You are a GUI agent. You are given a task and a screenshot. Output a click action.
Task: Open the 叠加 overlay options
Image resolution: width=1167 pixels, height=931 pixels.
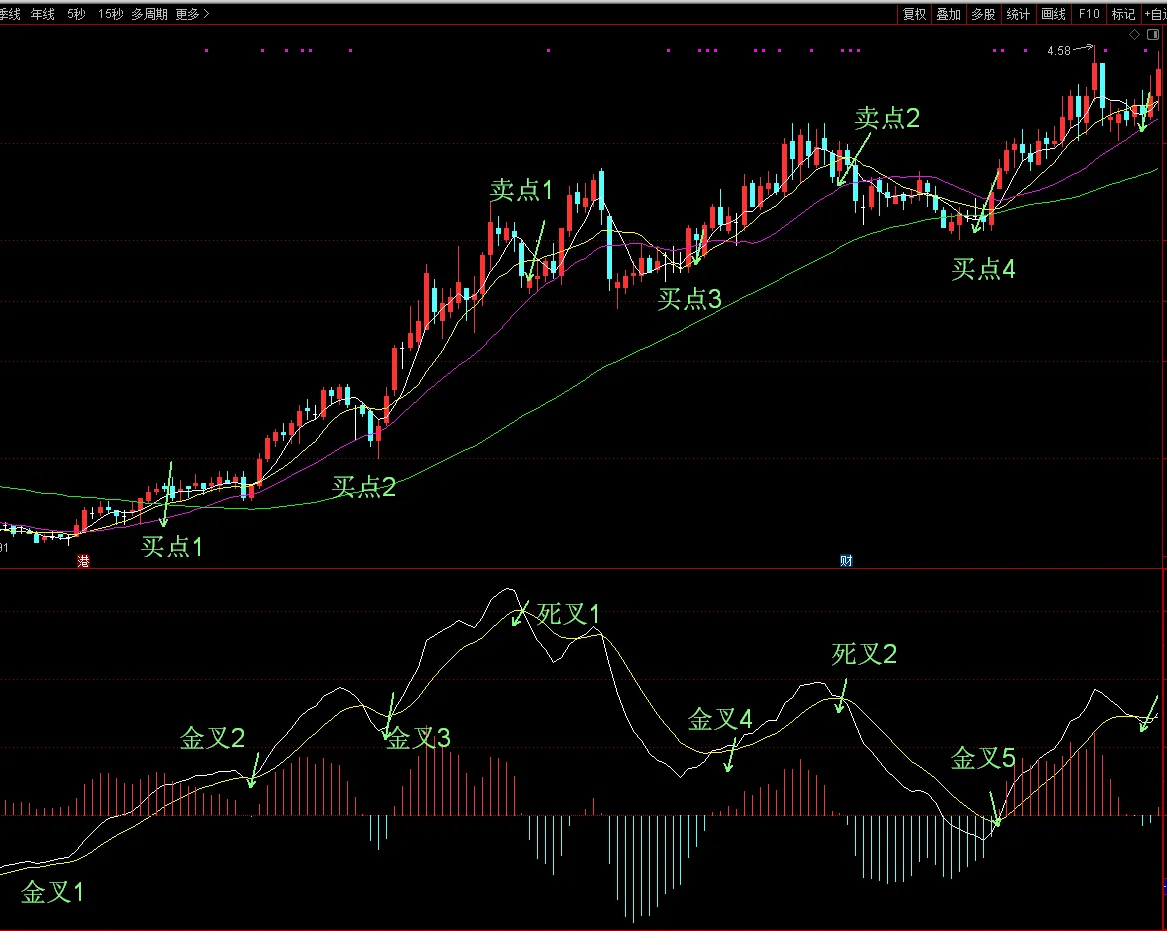click(949, 14)
